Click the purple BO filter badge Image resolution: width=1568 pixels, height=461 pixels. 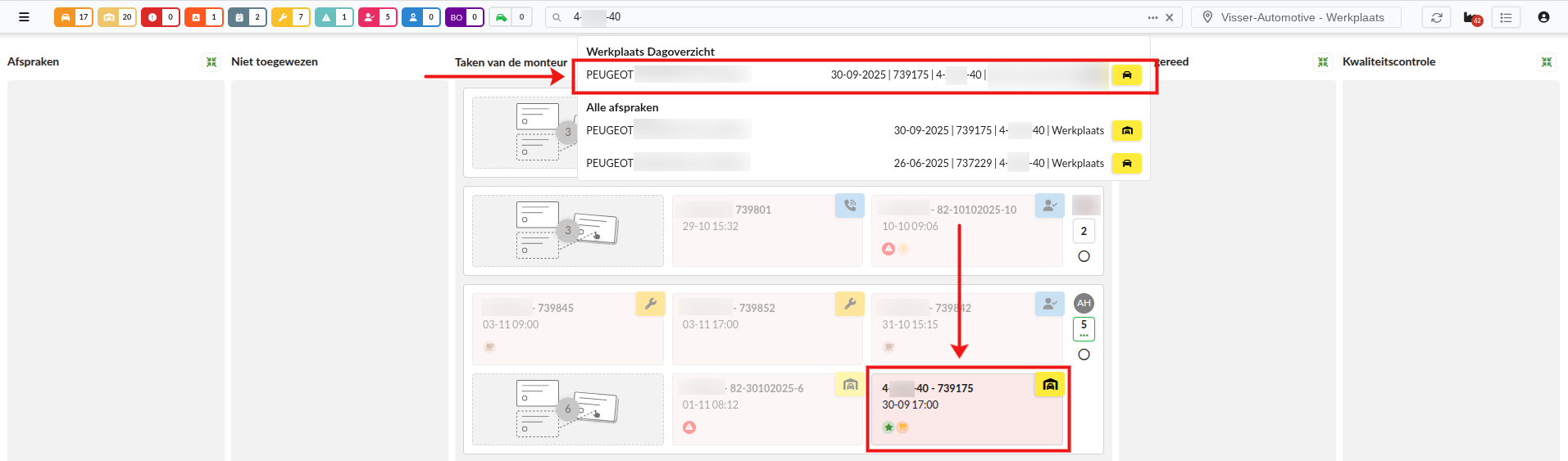465,17
